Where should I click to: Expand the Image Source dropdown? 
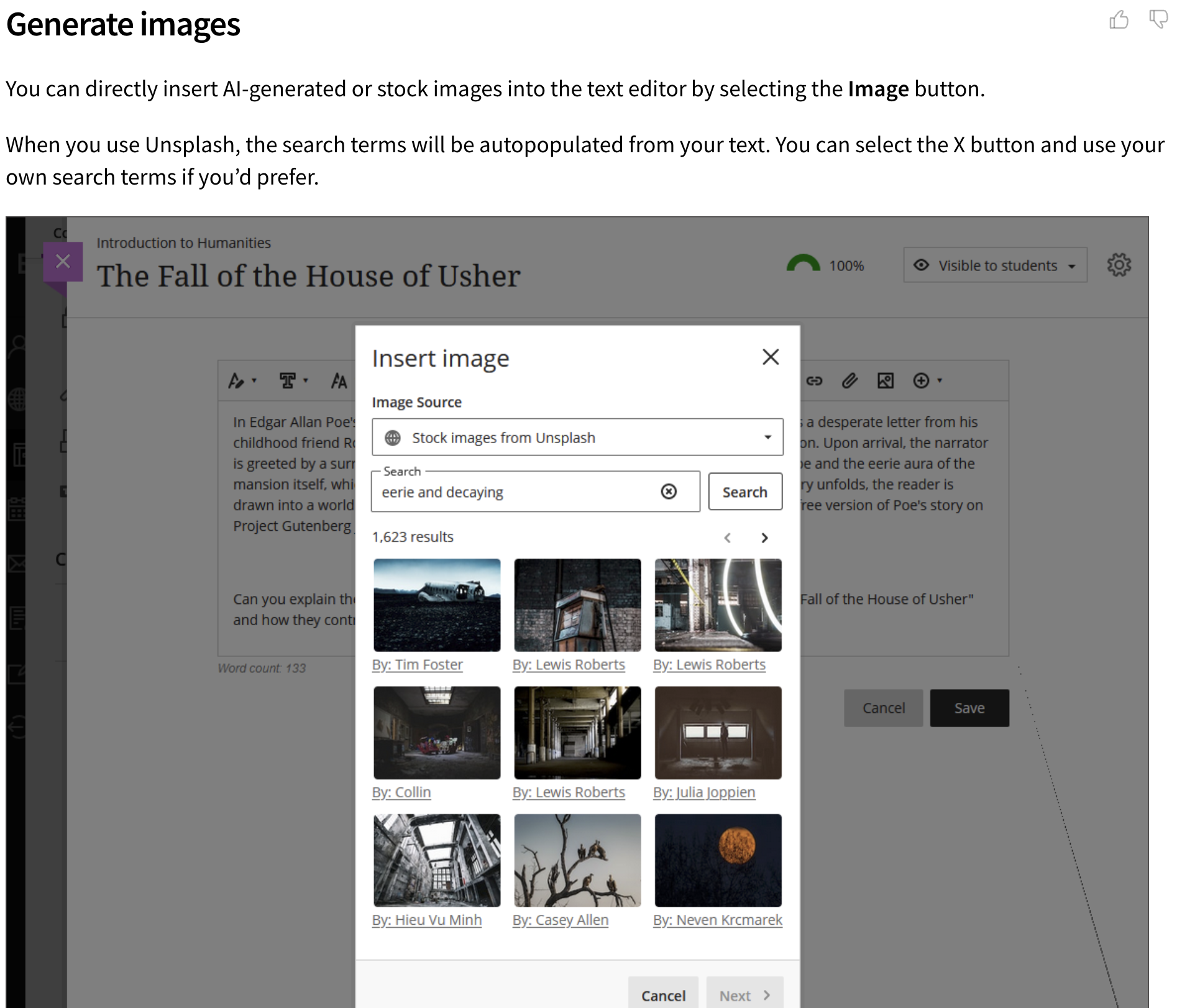click(x=577, y=438)
